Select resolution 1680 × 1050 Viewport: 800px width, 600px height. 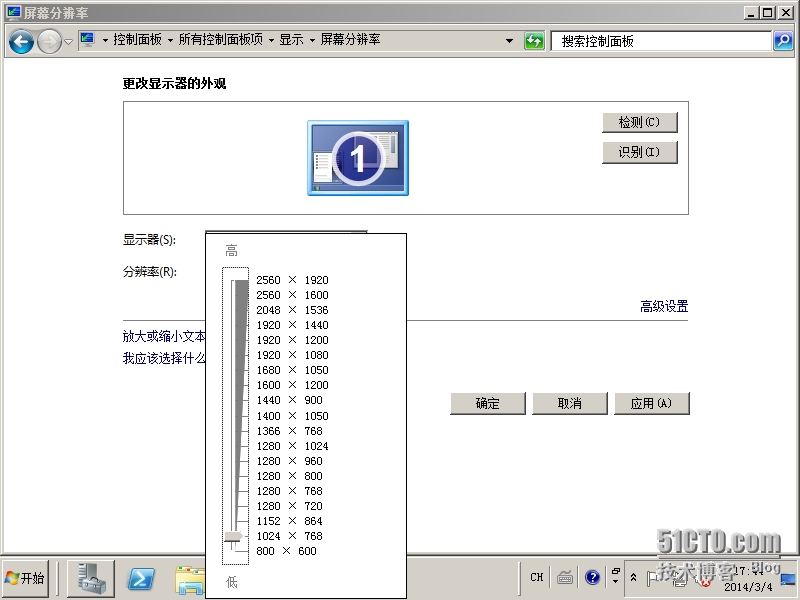pyautogui.click(x=292, y=370)
